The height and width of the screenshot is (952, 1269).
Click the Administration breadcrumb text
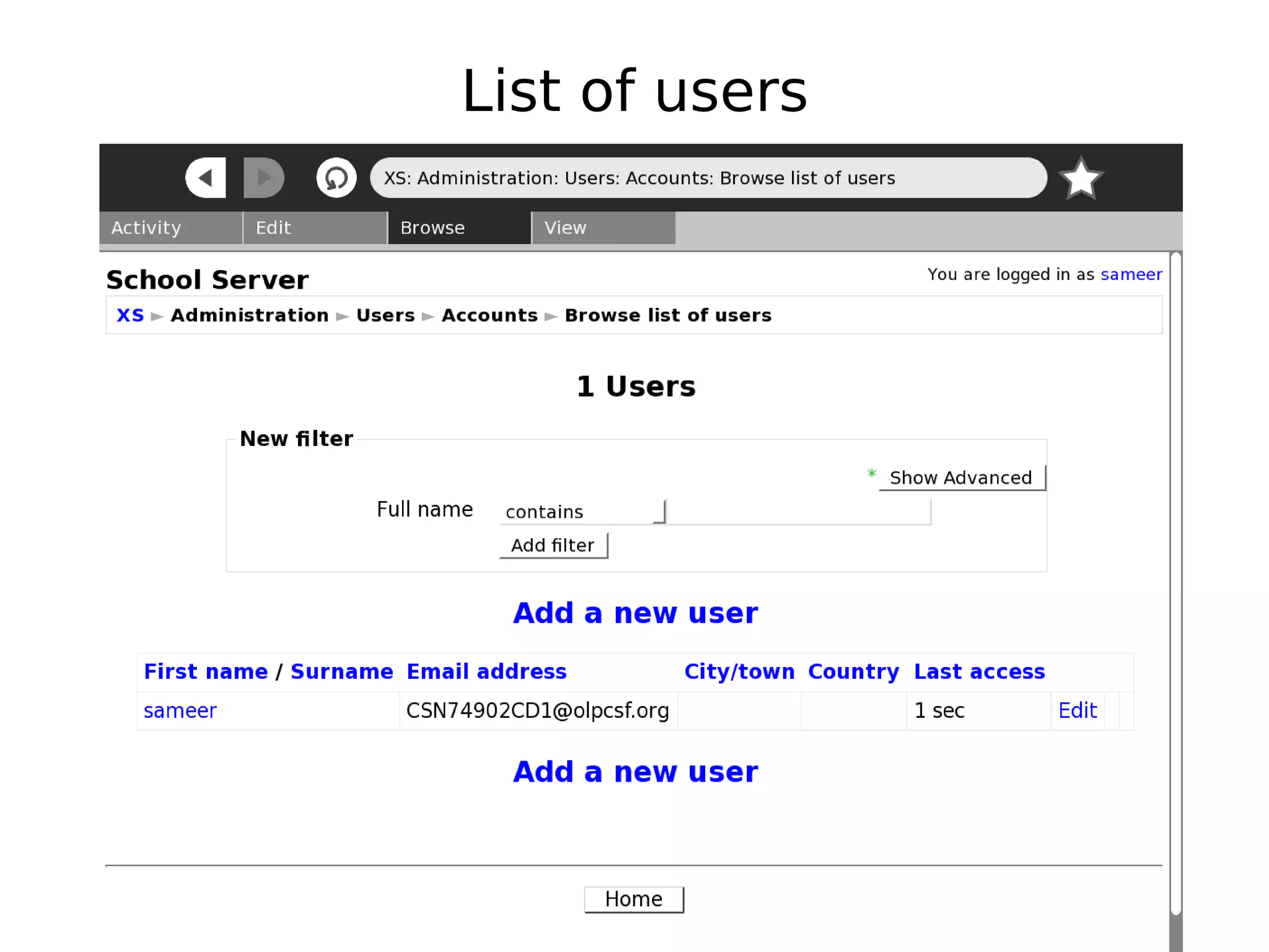point(250,315)
